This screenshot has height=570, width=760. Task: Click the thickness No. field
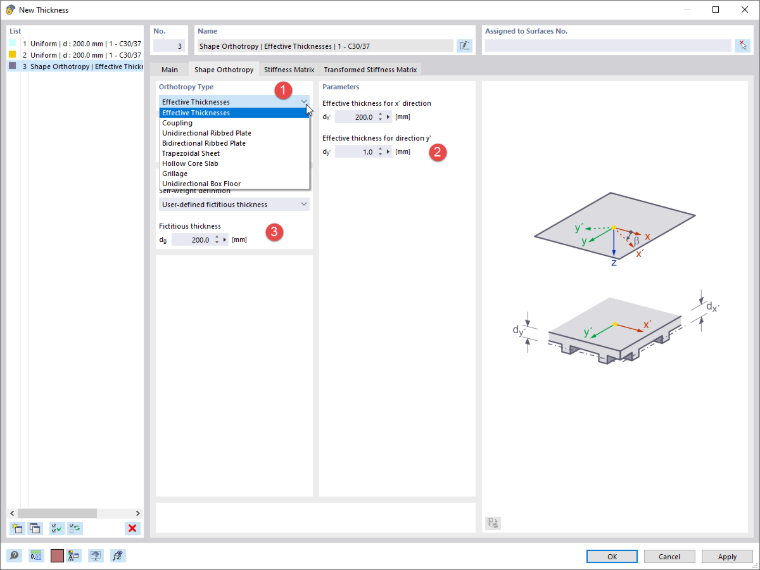[x=169, y=46]
